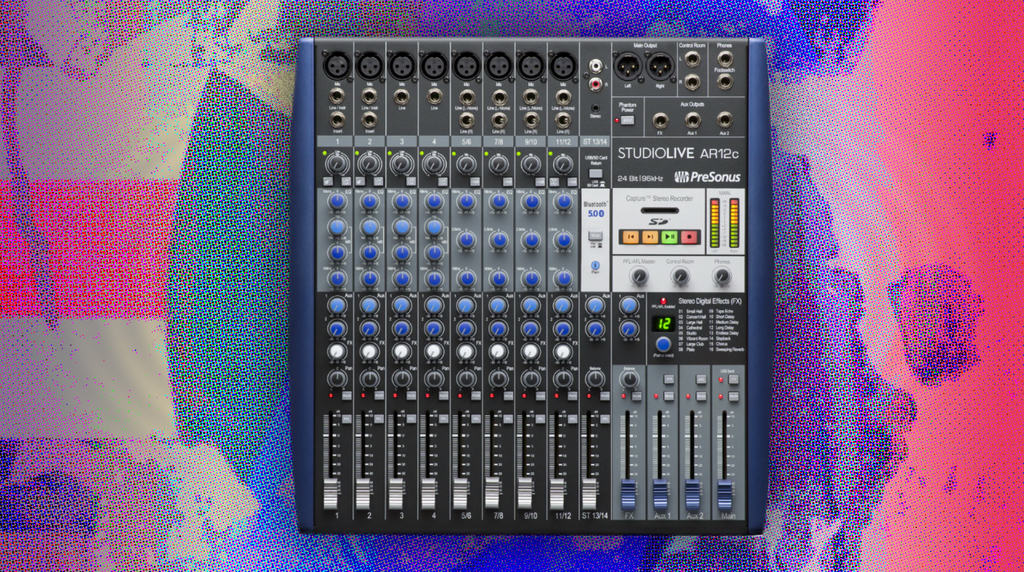Viewport: 1024px width, 572px height.
Task: Click the channel 1 gain knob
Action: coord(338,161)
